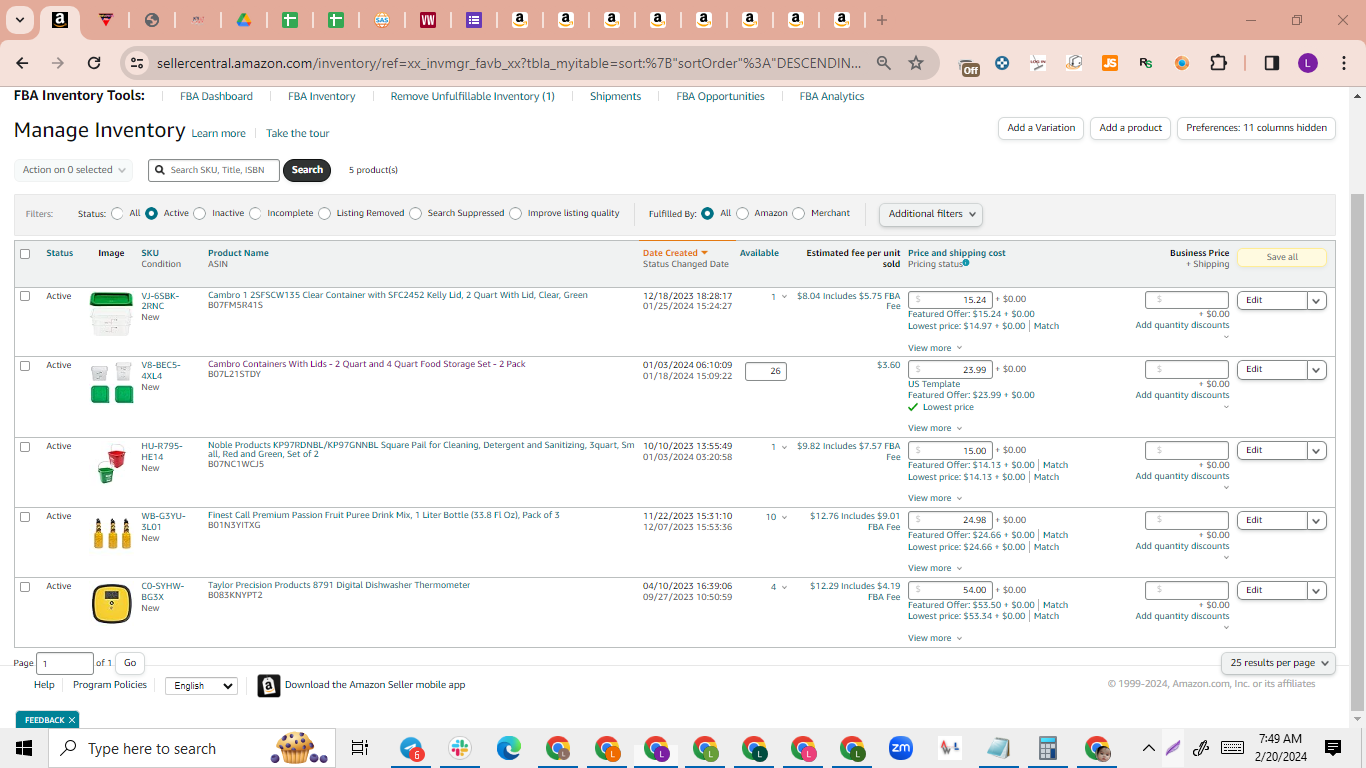Open Edit dropdown arrow for the Cambro 2SFSCW135 row
The width and height of the screenshot is (1366, 768).
click(x=1316, y=300)
